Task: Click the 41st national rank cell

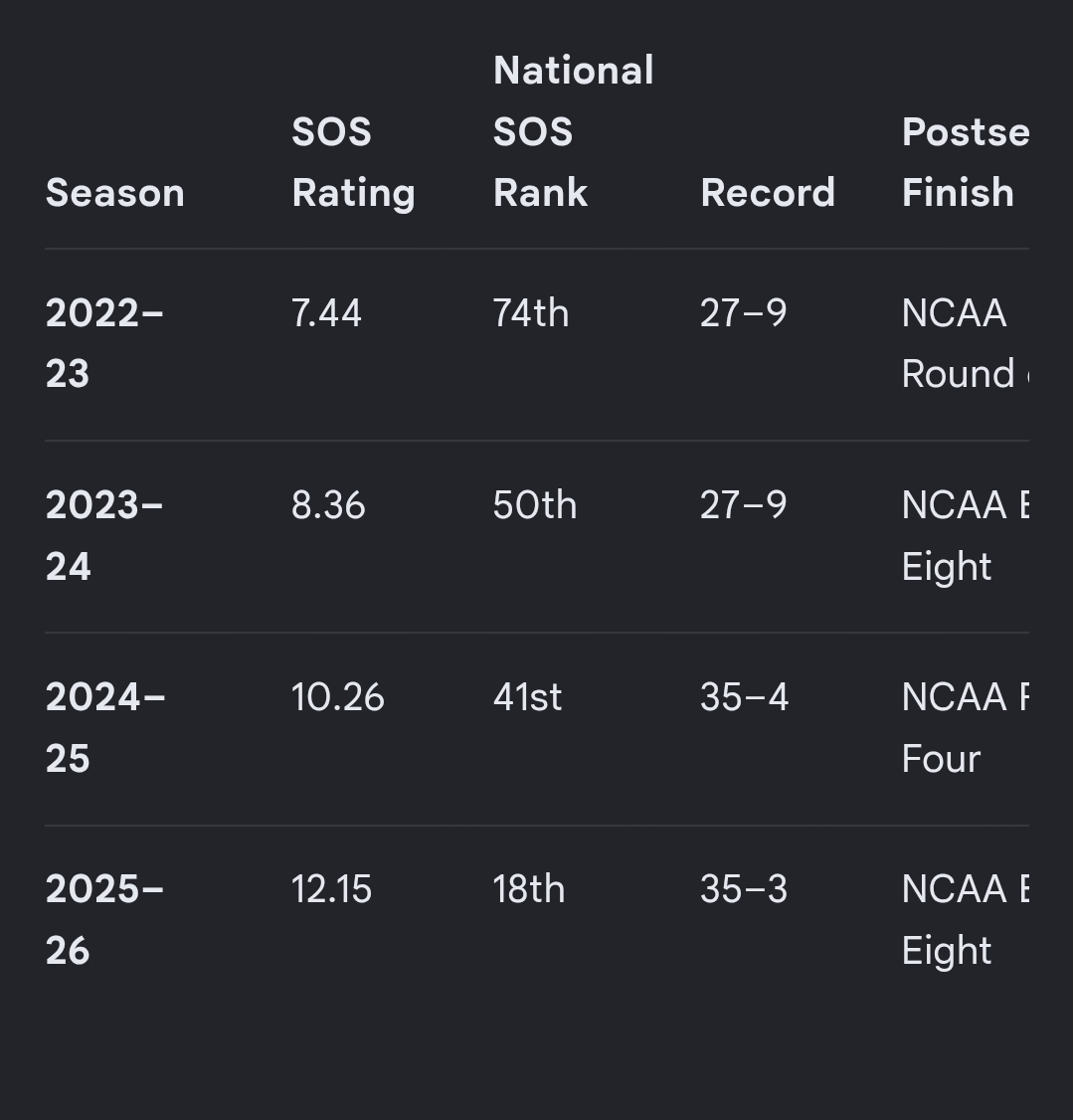Action: click(528, 697)
